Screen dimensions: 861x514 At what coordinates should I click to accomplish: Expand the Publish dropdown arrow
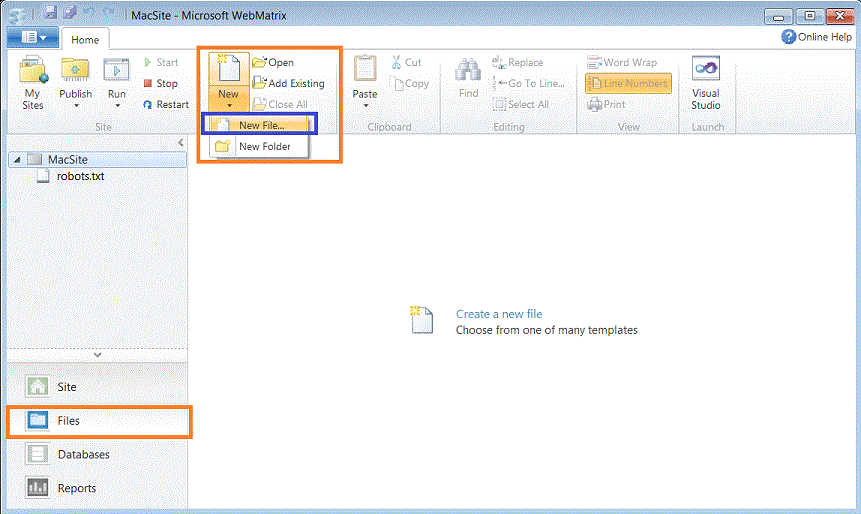76,106
